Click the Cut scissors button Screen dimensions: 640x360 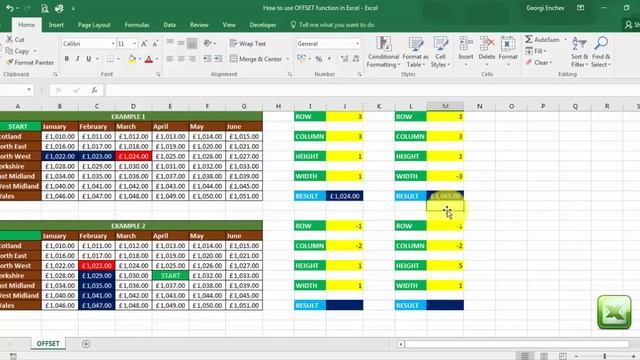point(15,40)
